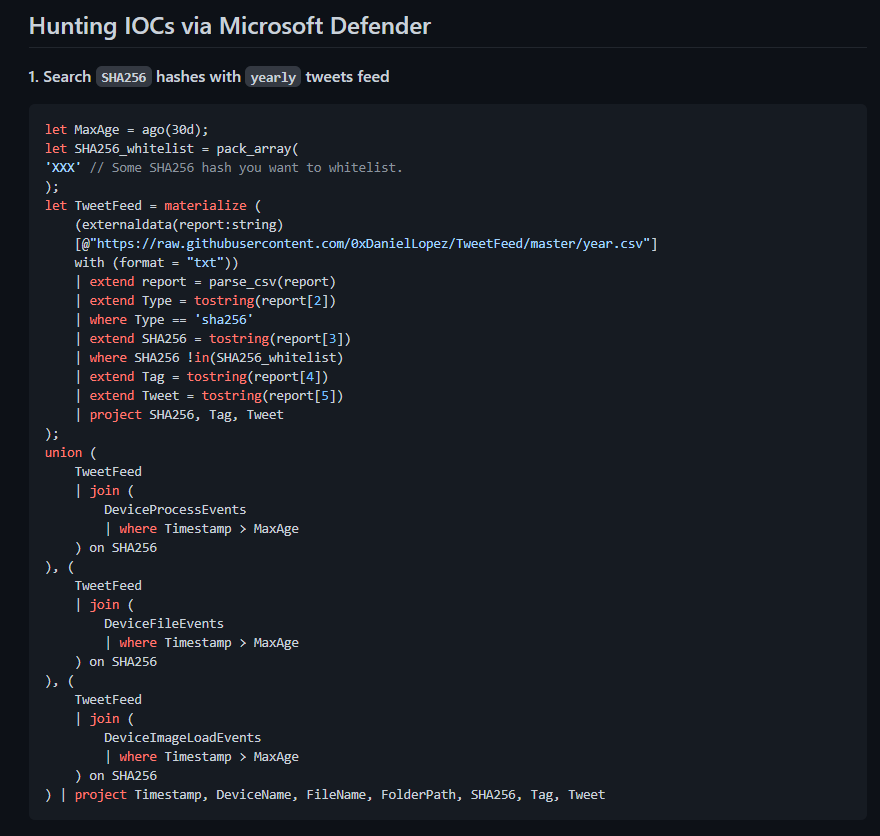Click 'extend report = parse_csv(report)' line
Image resolution: width=880 pixels, height=836 pixels.
[x=213, y=282]
